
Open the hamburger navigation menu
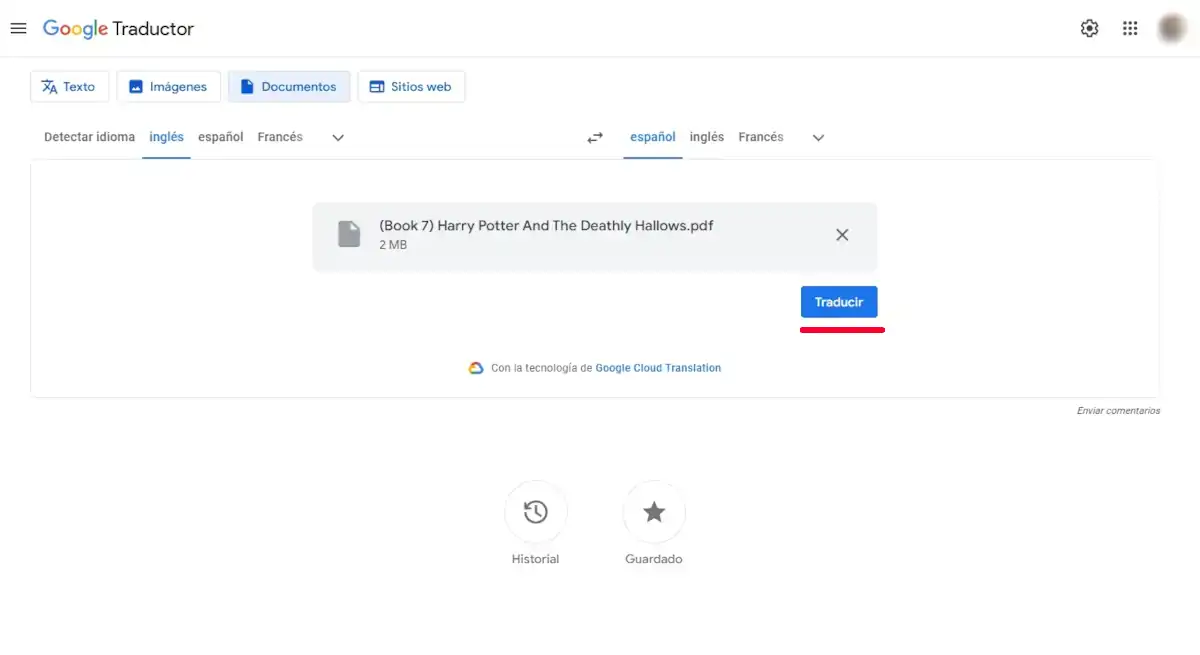[x=18, y=28]
